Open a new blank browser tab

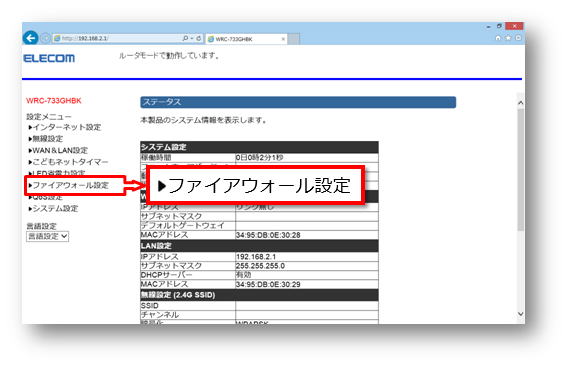294,39
